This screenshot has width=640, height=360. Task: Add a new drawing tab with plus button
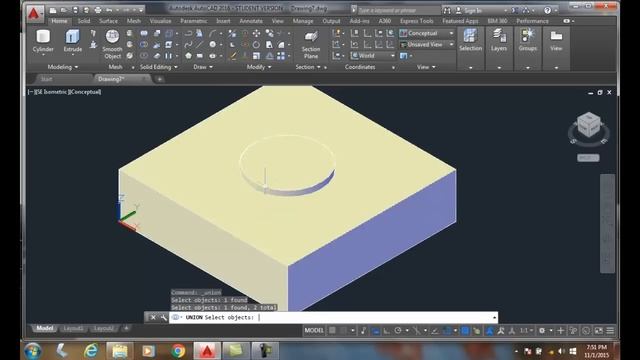[160, 79]
